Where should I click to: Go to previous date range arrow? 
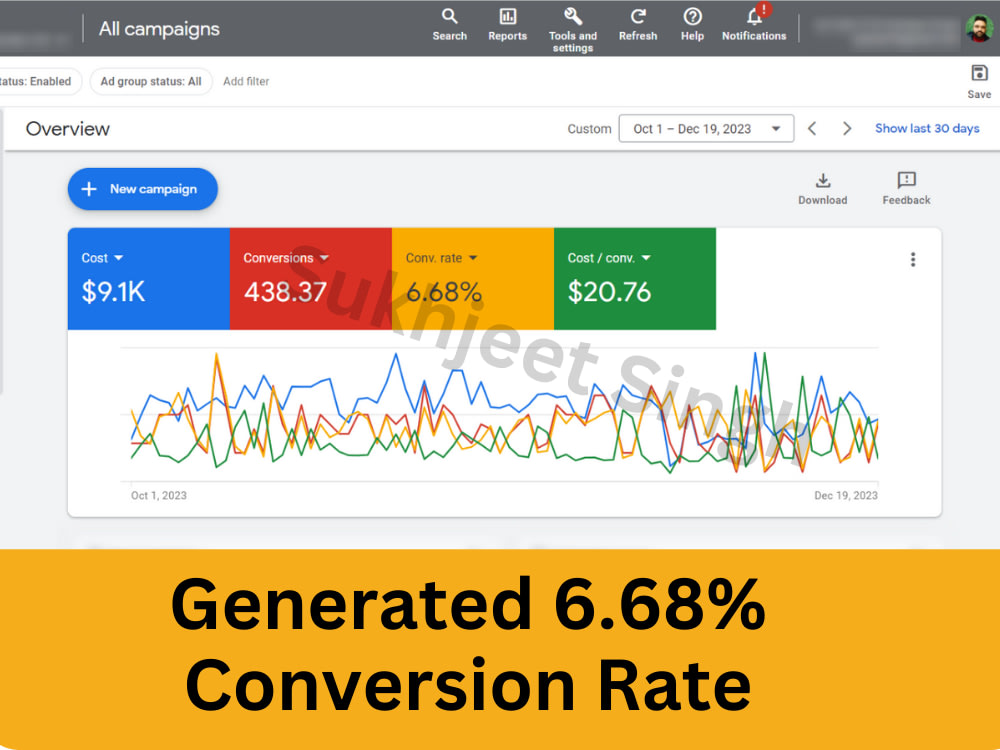coord(812,129)
